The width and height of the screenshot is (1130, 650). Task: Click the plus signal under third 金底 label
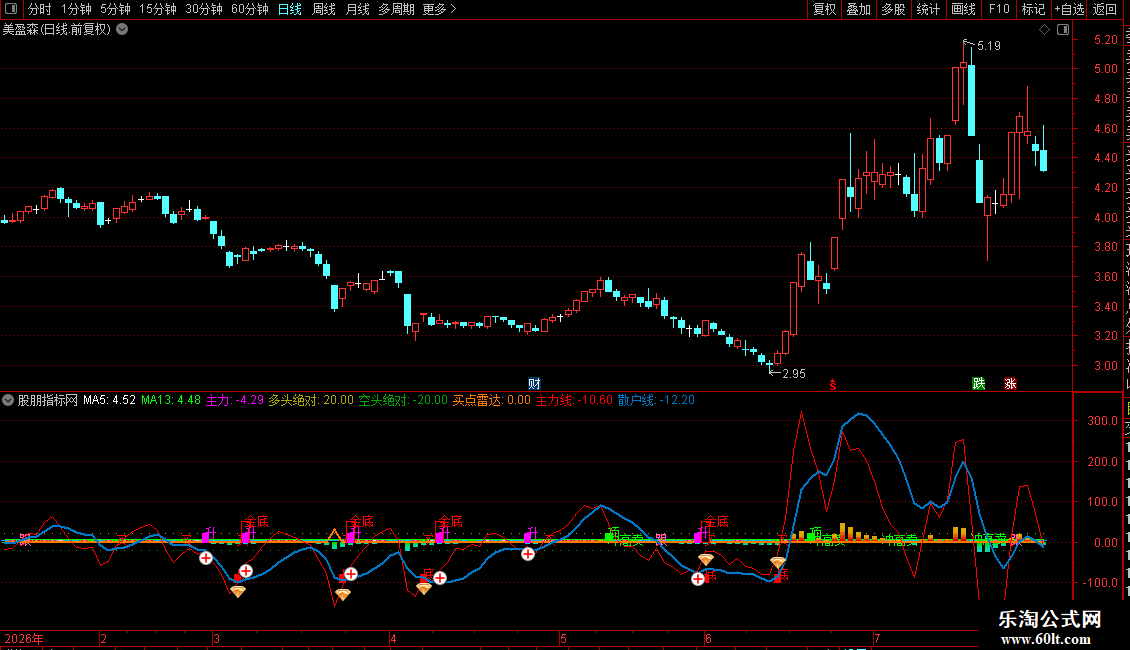[440, 577]
